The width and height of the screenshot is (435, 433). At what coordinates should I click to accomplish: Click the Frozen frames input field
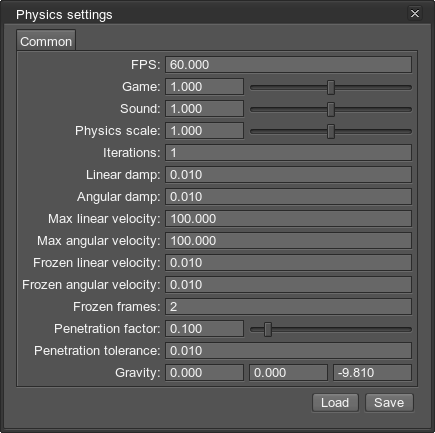[288, 307]
